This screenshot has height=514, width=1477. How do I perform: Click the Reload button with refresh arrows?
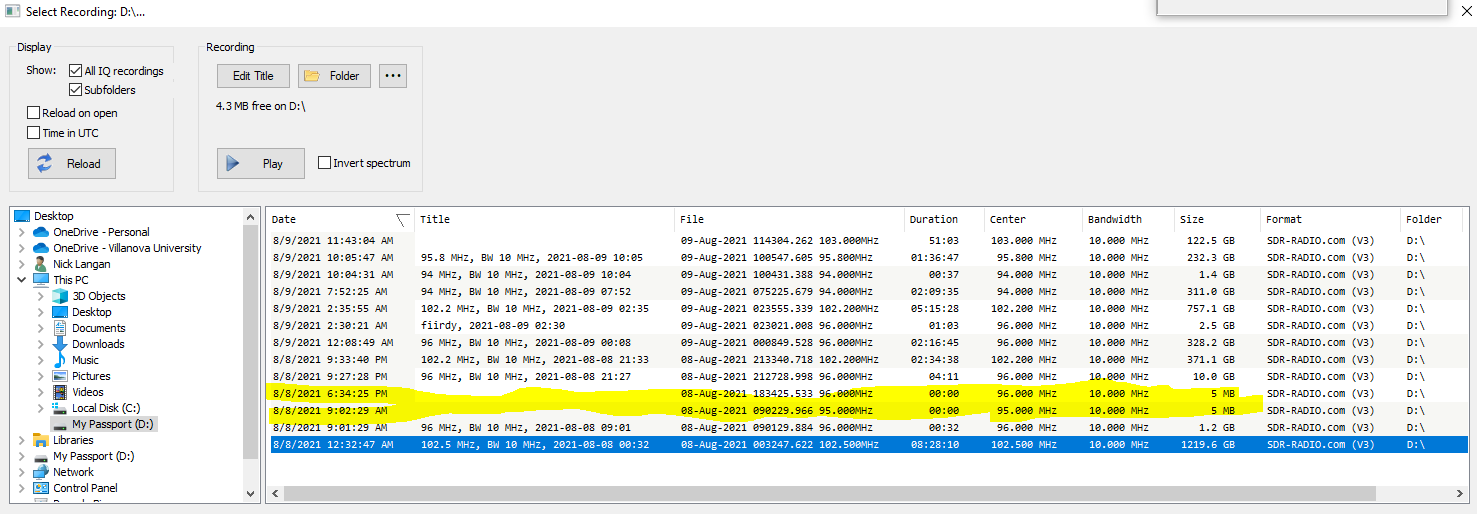(x=72, y=164)
